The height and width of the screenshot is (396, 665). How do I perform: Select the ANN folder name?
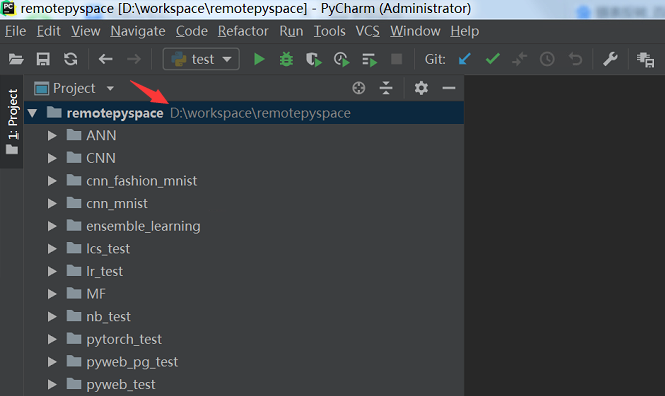101,136
